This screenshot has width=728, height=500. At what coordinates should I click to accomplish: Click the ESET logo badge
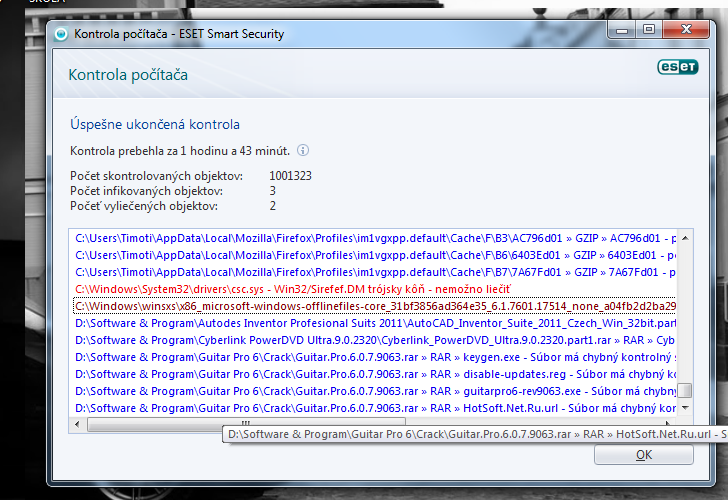[678, 67]
